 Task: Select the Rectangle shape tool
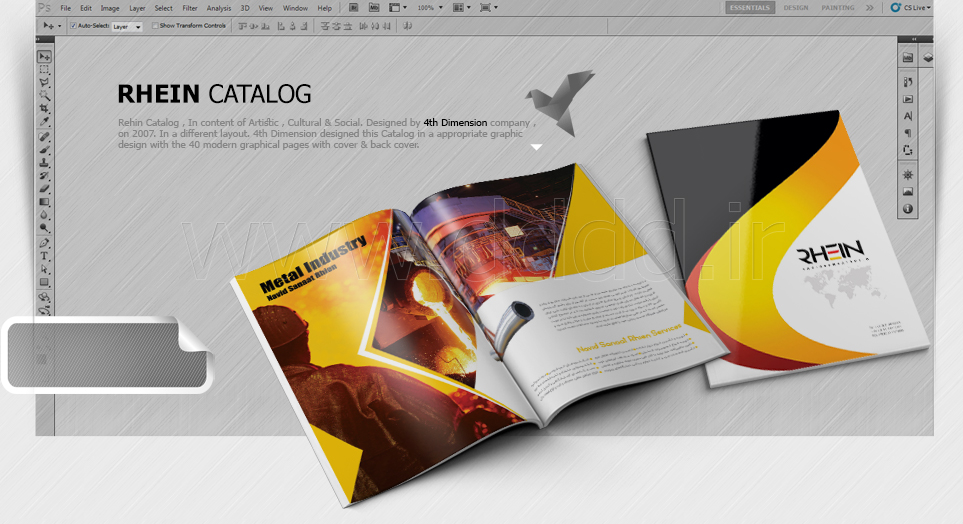pos(44,283)
